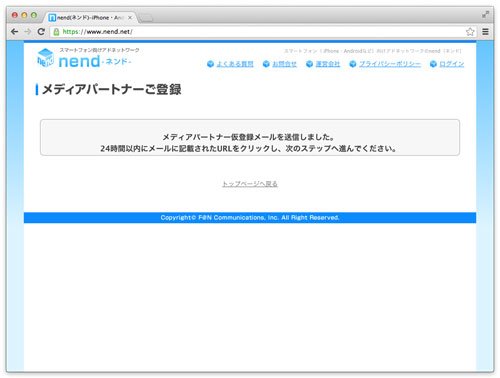The height and width of the screenshot is (378, 500).
Task: Click the nend cube logo
Action: (45, 58)
